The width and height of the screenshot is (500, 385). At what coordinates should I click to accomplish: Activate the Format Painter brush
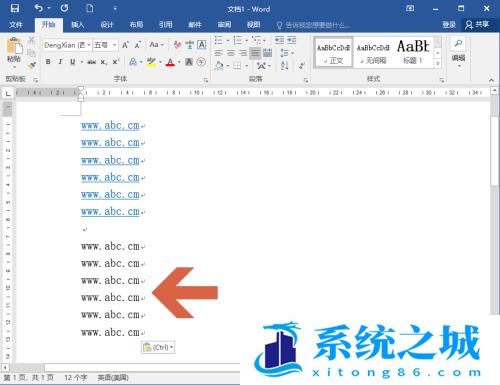click(x=31, y=65)
